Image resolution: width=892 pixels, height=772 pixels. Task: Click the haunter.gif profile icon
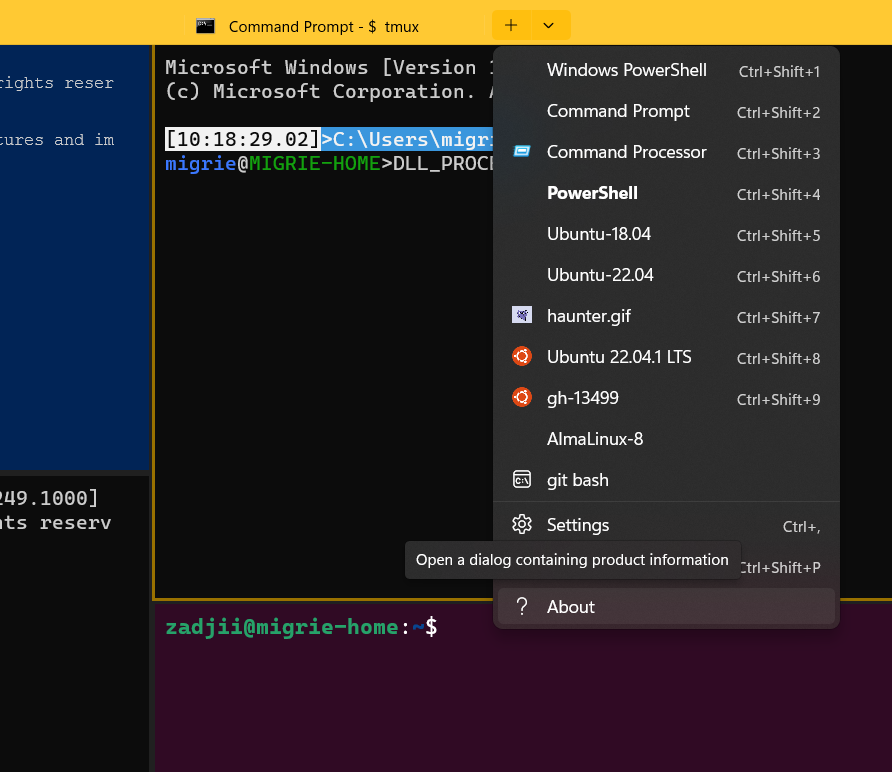tap(522, 315)
